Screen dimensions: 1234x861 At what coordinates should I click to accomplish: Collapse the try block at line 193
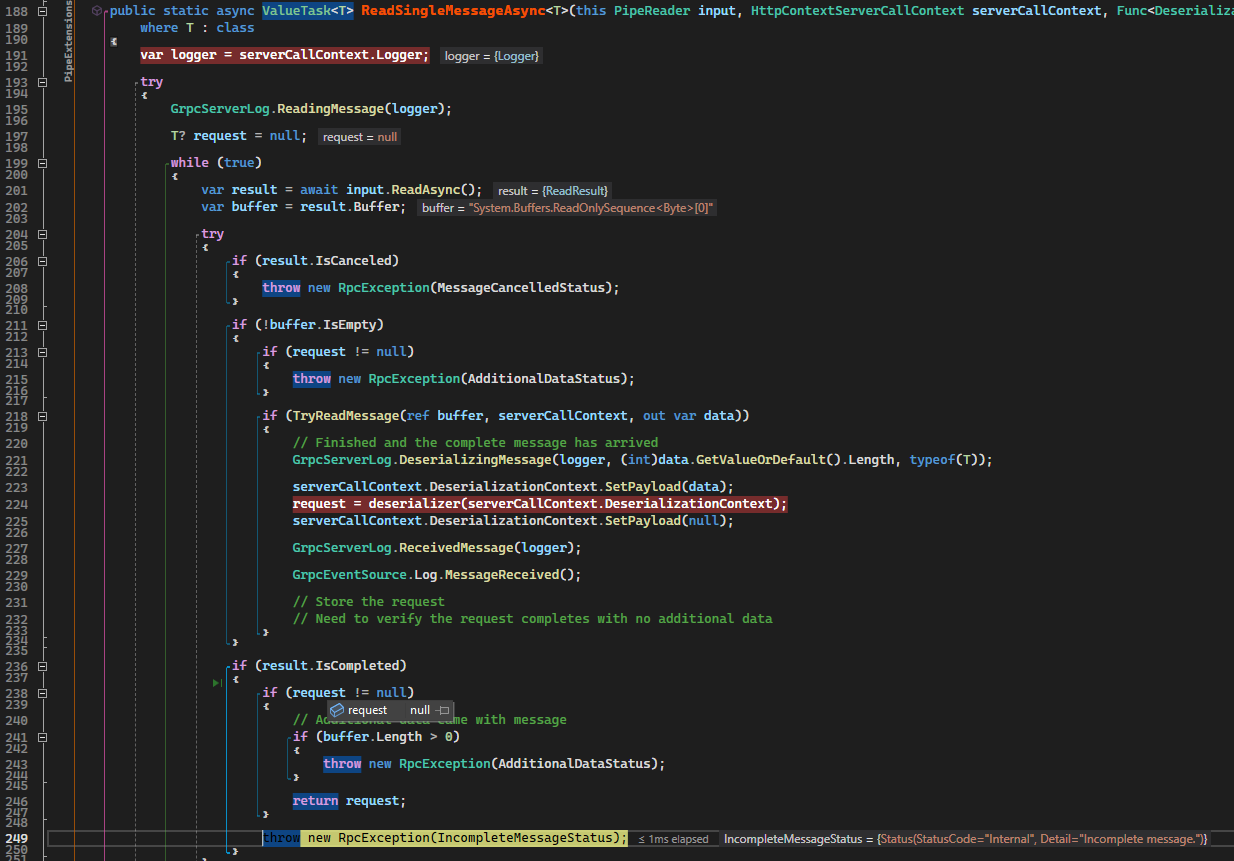click(x=40, y=82)
